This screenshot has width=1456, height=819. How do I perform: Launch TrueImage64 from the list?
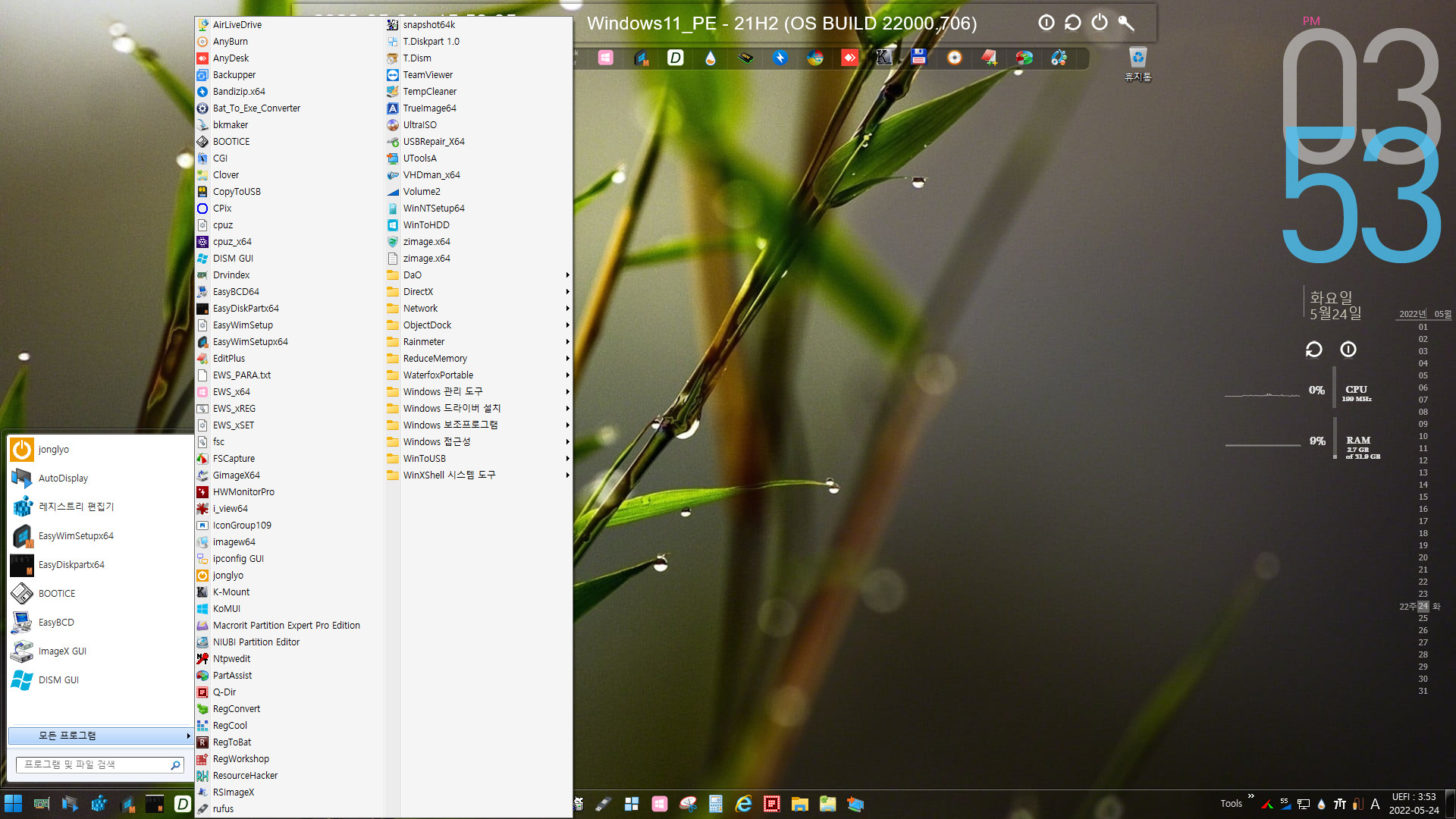[479, 108]
